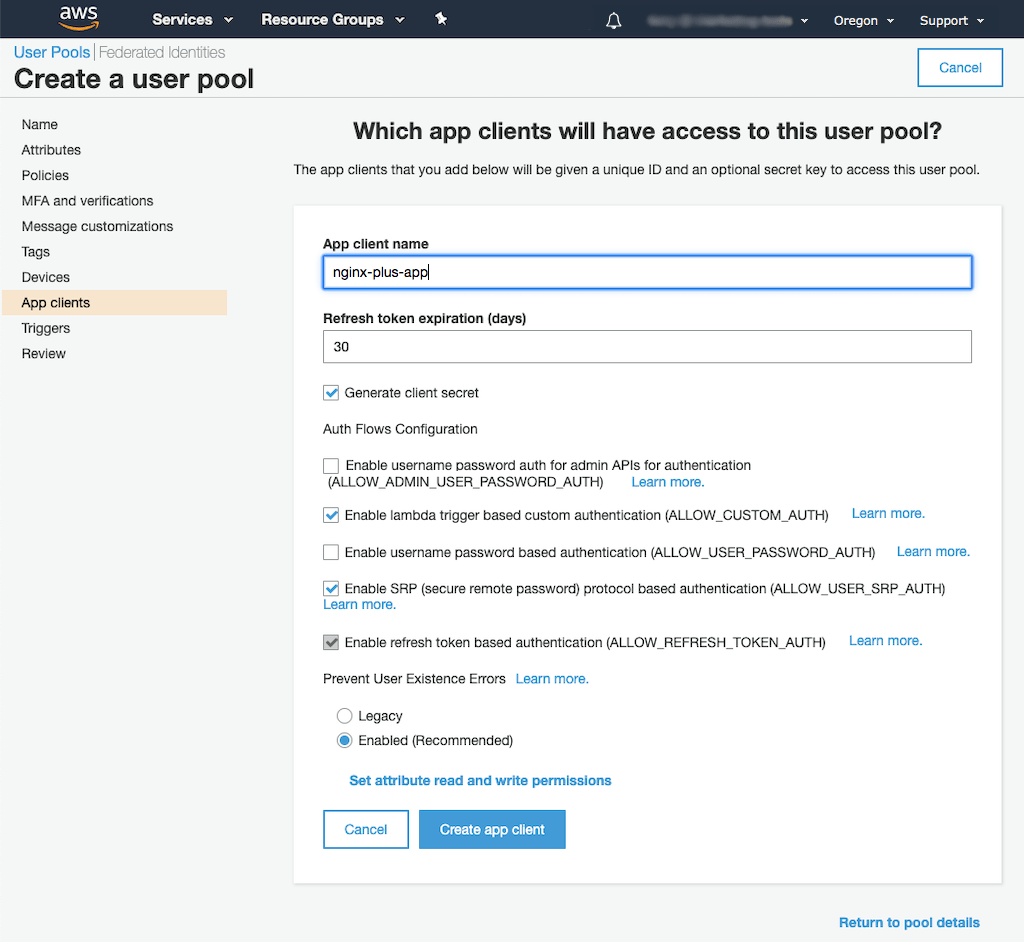
Task: Open MFA and verifications sidebar item
Action: click(87, 201)
